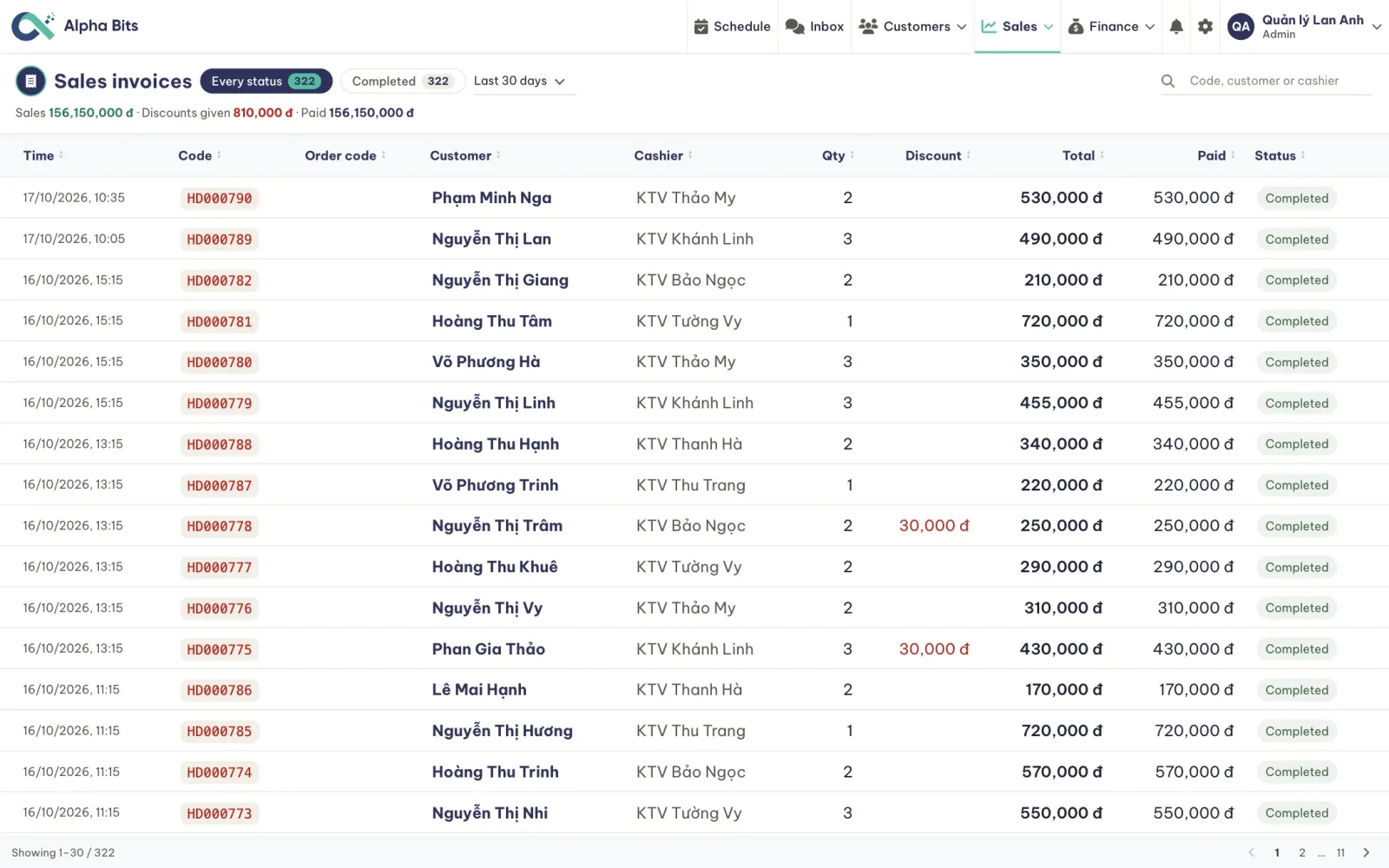Image resolution: width=1389 pixels, height=868 pixels.
Task: Click Completed status of HD000789
Action: [1296, 239]
